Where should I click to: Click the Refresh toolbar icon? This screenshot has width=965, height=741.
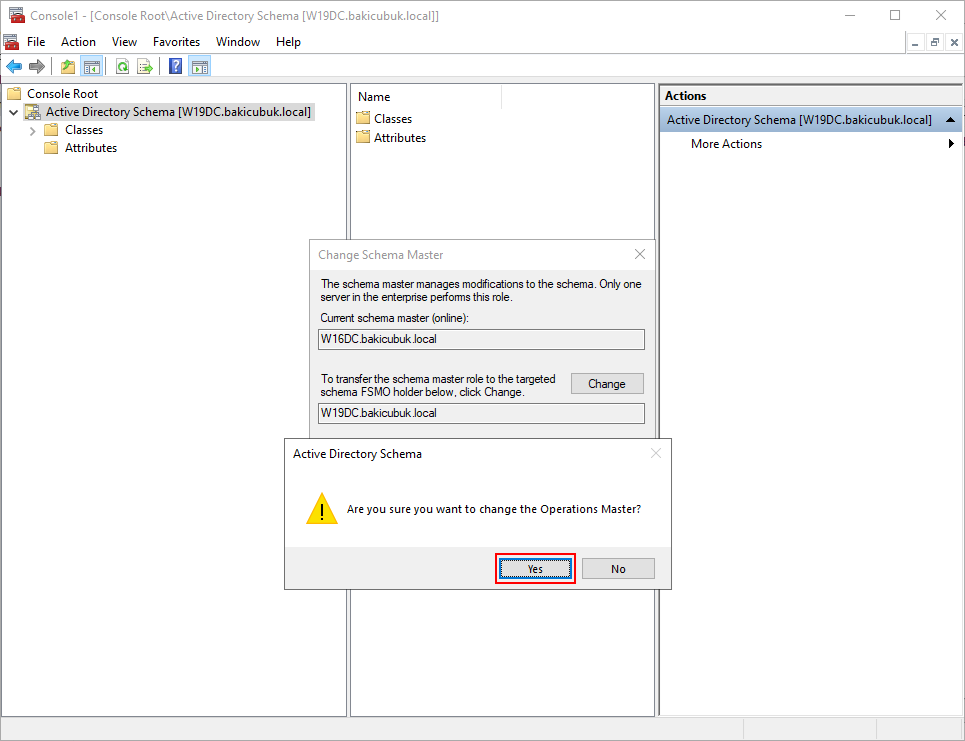click(122, 66)
